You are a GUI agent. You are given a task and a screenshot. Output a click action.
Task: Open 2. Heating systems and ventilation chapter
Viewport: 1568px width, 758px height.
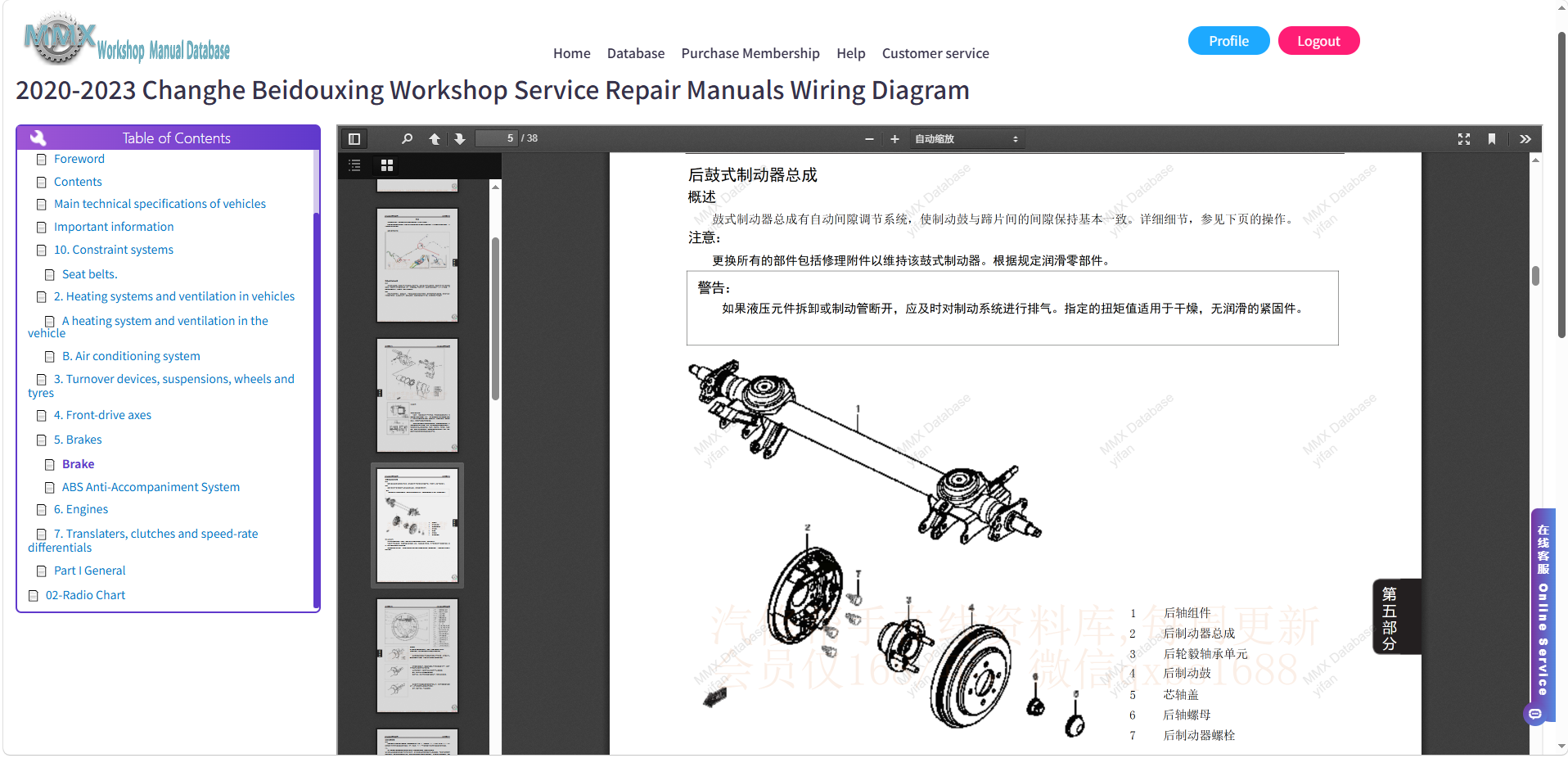(174, 296)
